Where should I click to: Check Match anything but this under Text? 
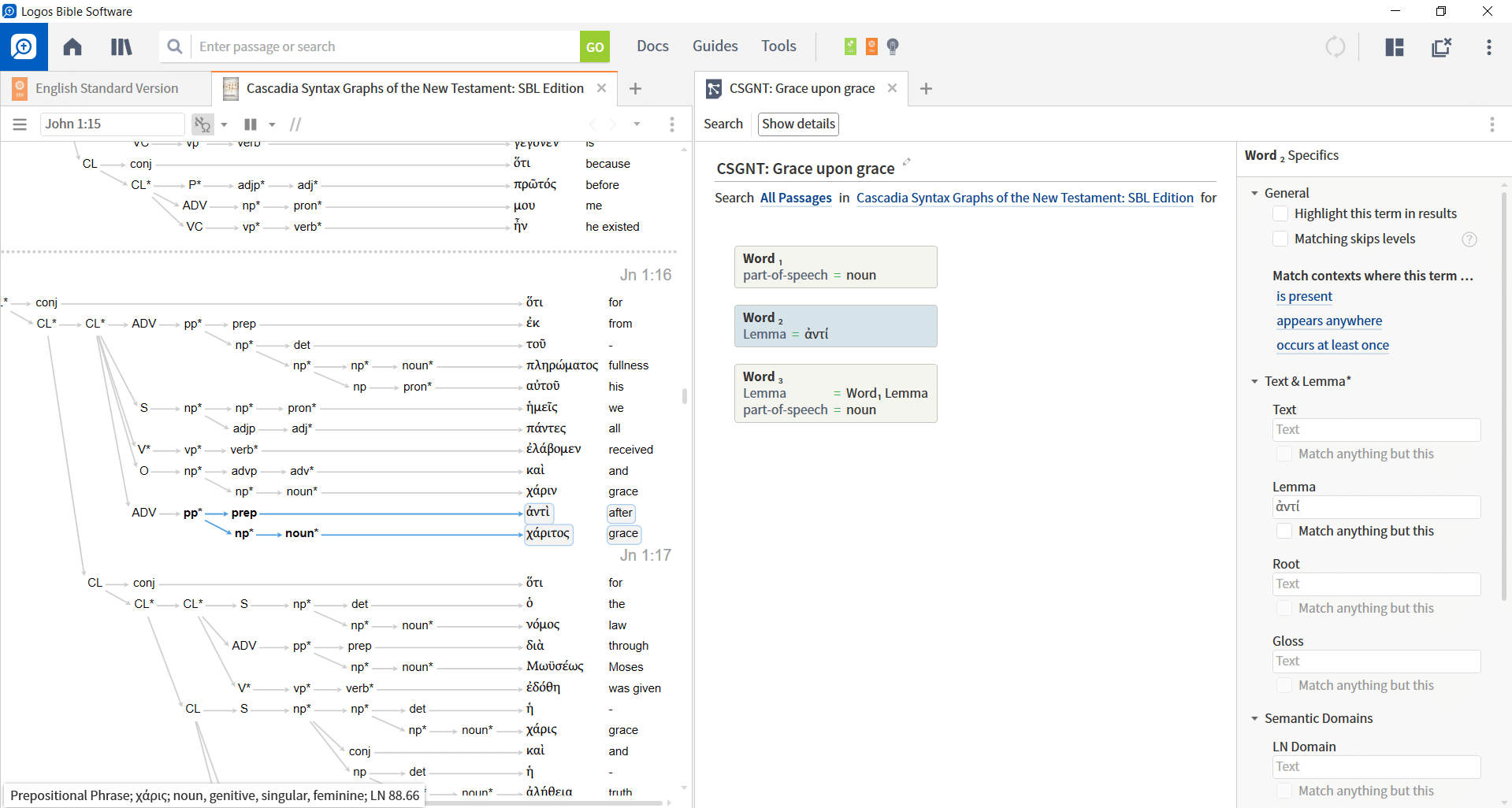point(1284,454)
